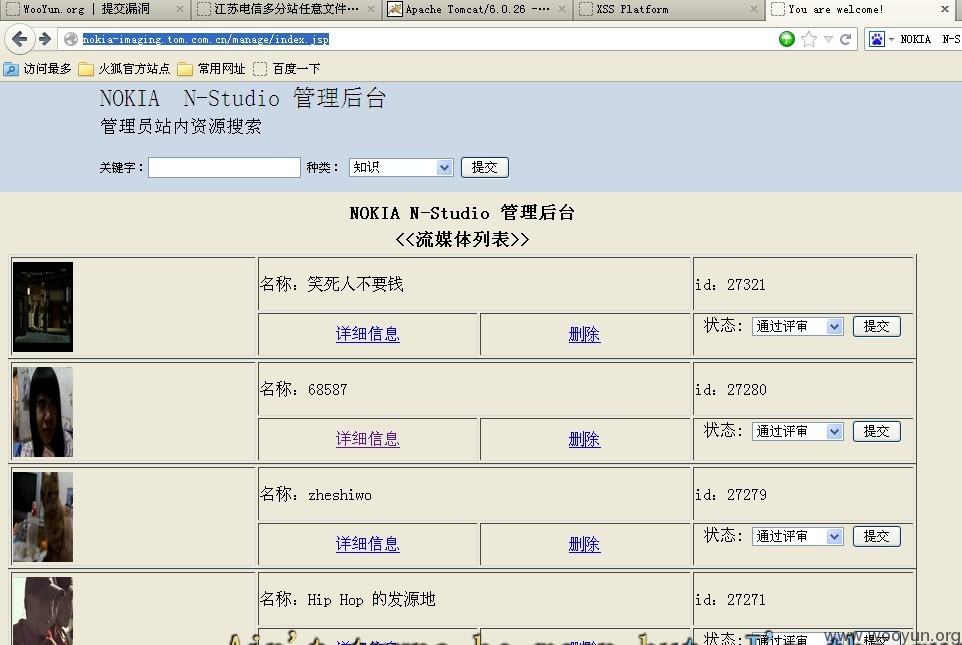Click the green up-arrow icon in address bar
Image resolution: width=962 pixels, height=645 pixels.
point(787,39)
